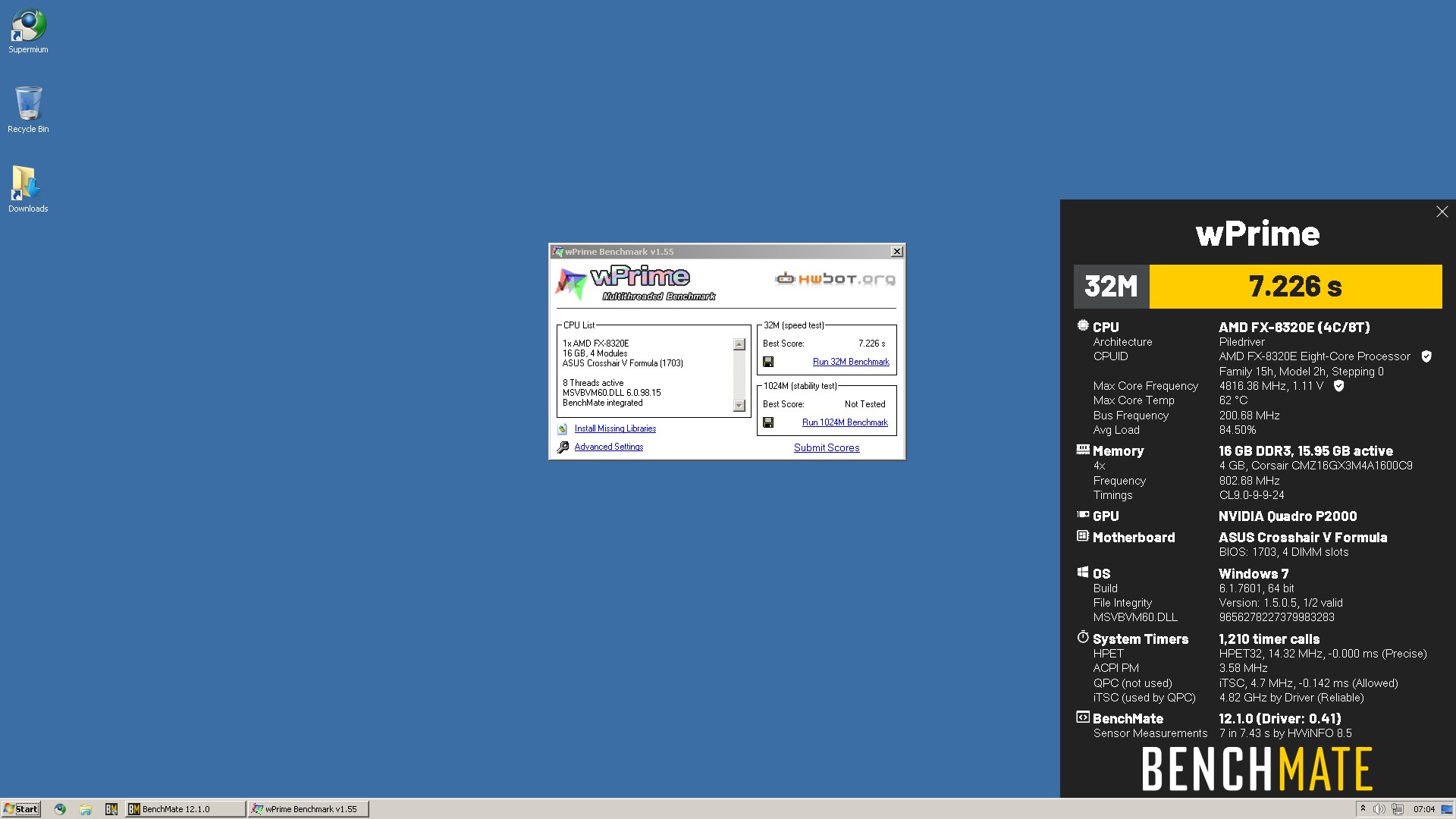Select the Downloads folder shortcut

[x=28, y=190]
